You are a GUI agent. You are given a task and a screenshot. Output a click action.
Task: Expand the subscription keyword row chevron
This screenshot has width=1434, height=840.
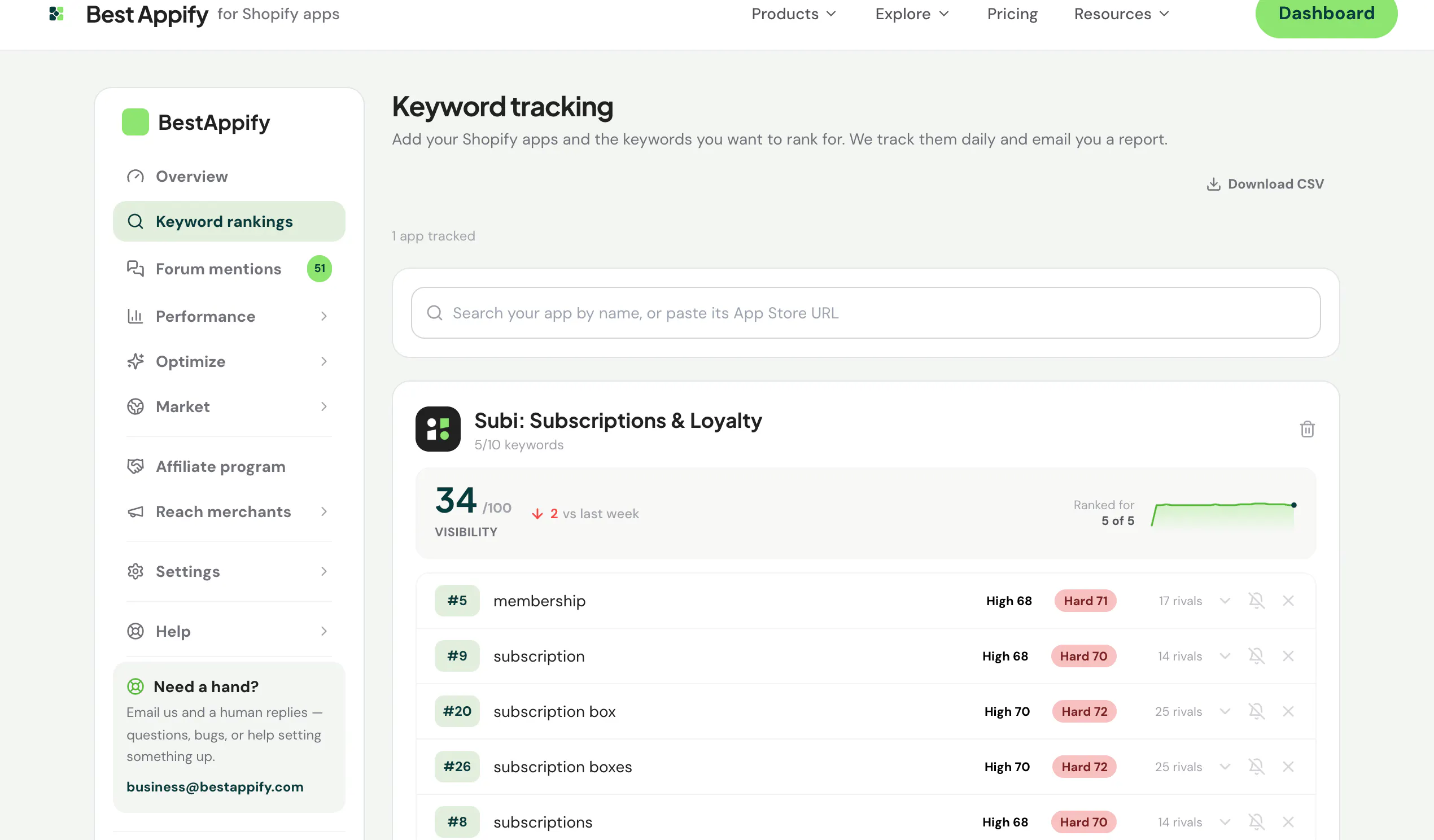pyautogui.click(x=1225, y=656)
